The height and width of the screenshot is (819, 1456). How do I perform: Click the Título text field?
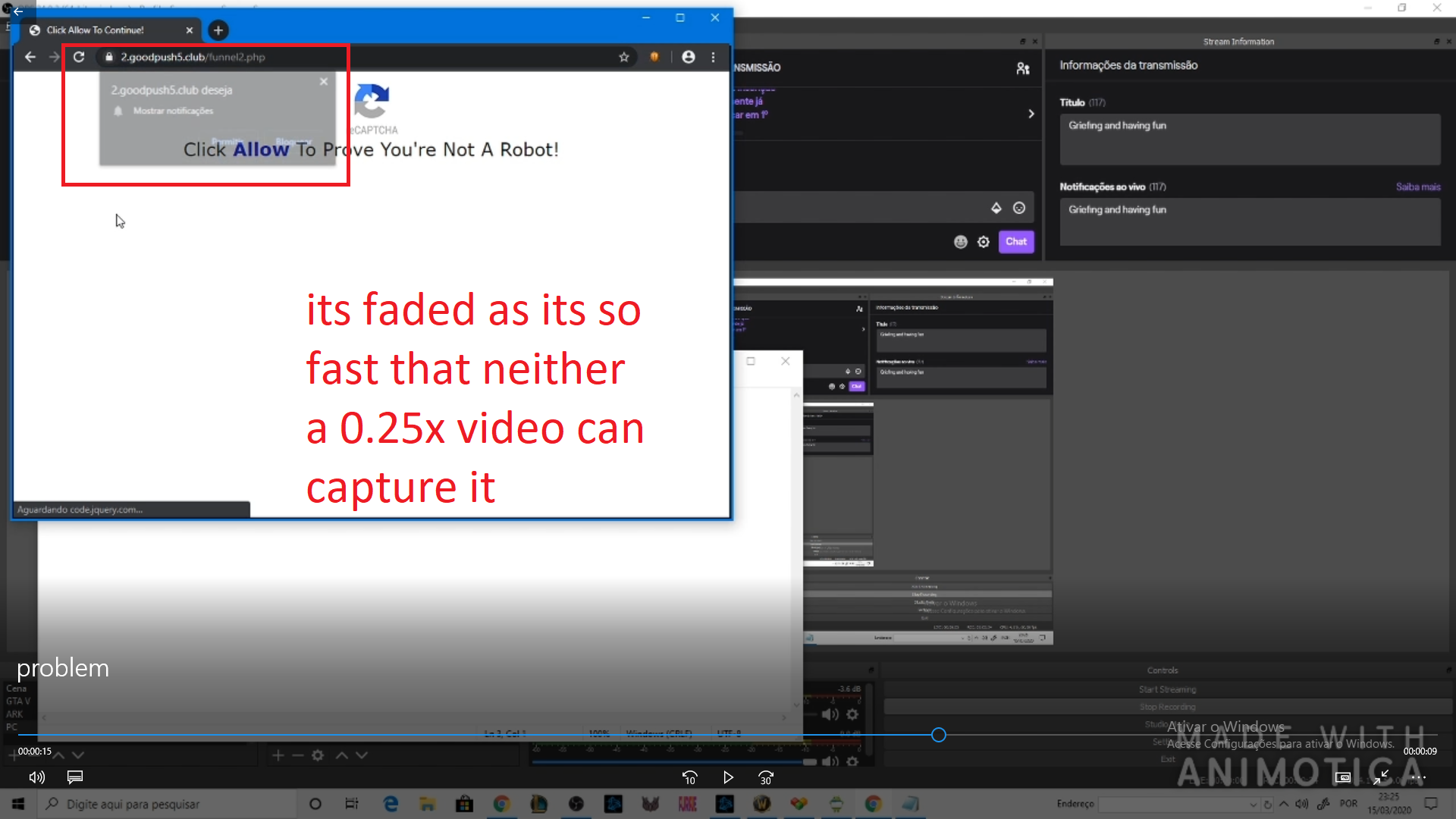1250,140
